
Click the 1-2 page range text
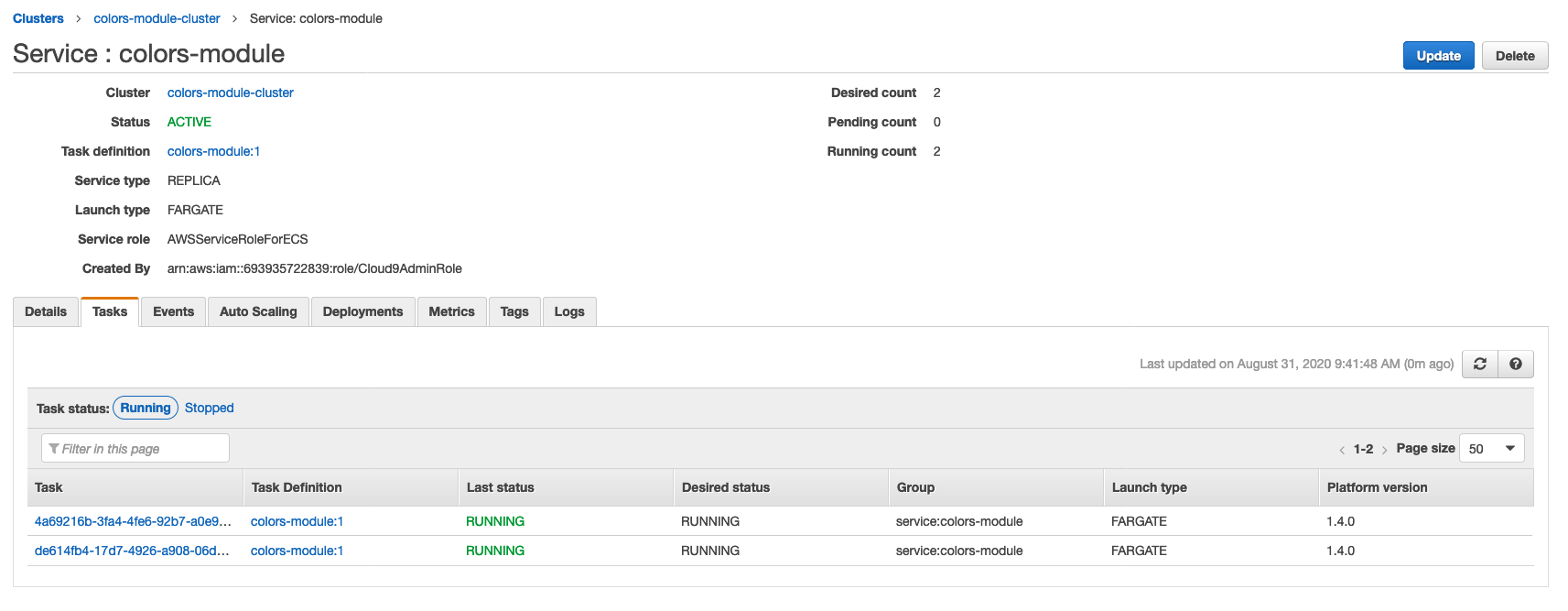coord(1363,449)
